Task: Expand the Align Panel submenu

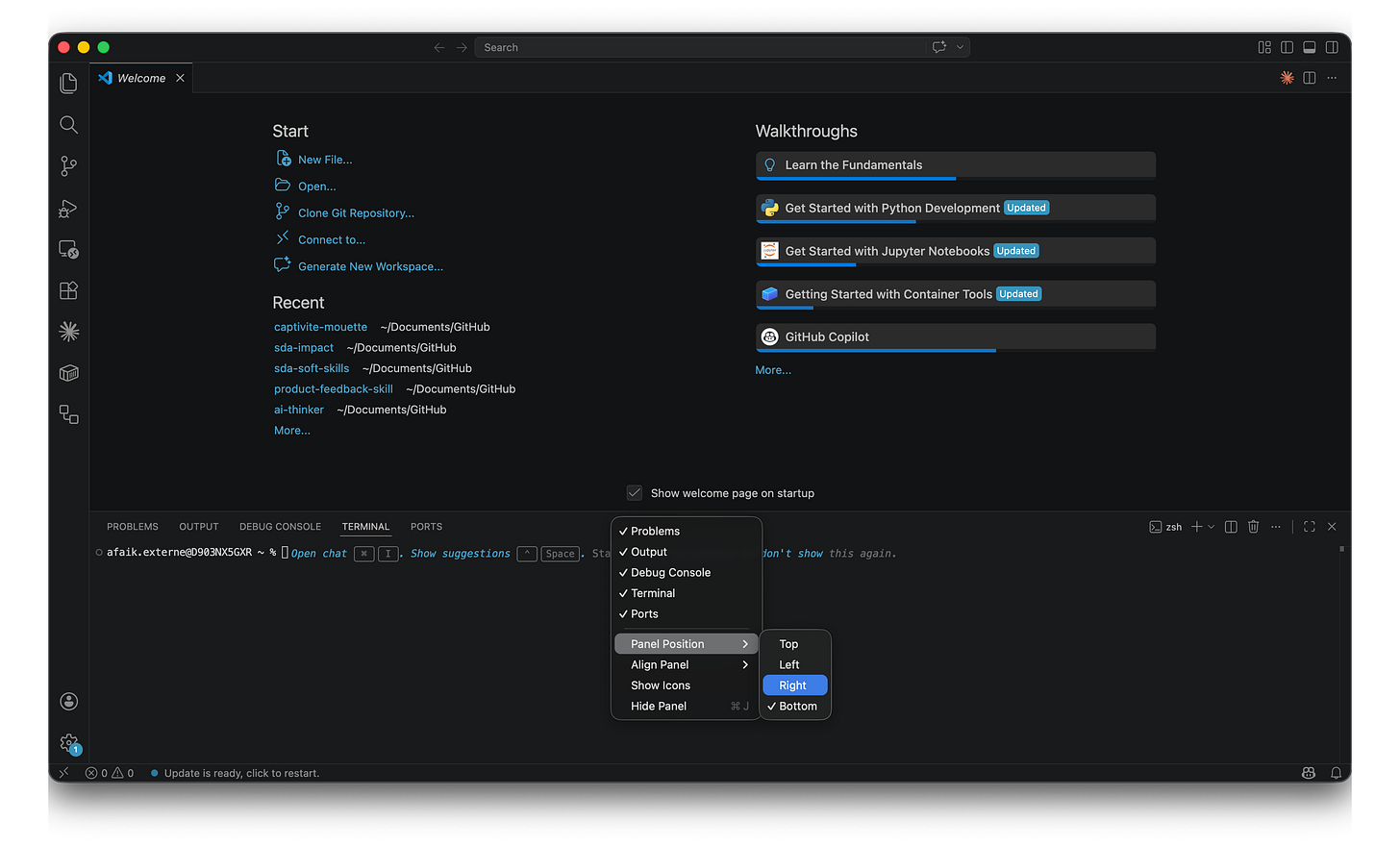Action: tap(659, 664)
